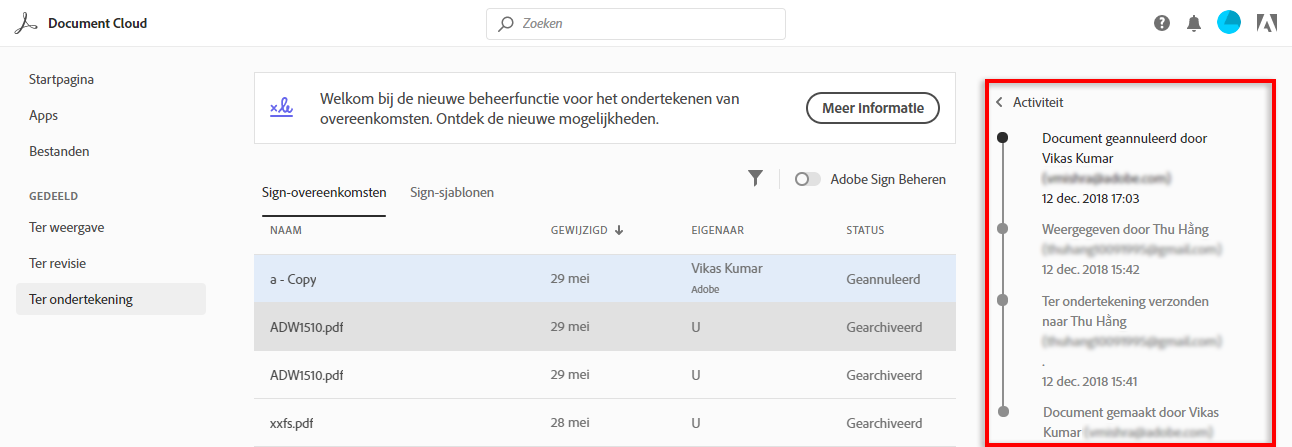Click the Meer Informatie button
The image size is (1292, 447).
(x=872, y=108)
